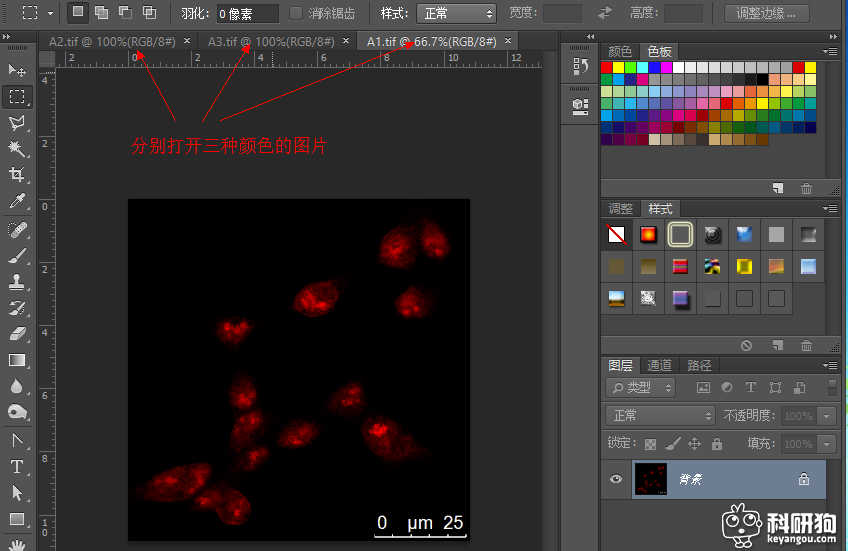Toggle the lock transparent pixels icon
Image resolution: width=848 pixels, height=551 pixels.
[651, 443]
